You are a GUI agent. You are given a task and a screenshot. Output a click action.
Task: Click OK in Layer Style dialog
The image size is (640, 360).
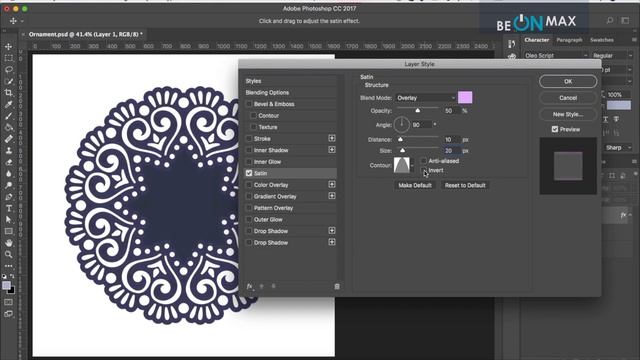[x=568, y=81]
